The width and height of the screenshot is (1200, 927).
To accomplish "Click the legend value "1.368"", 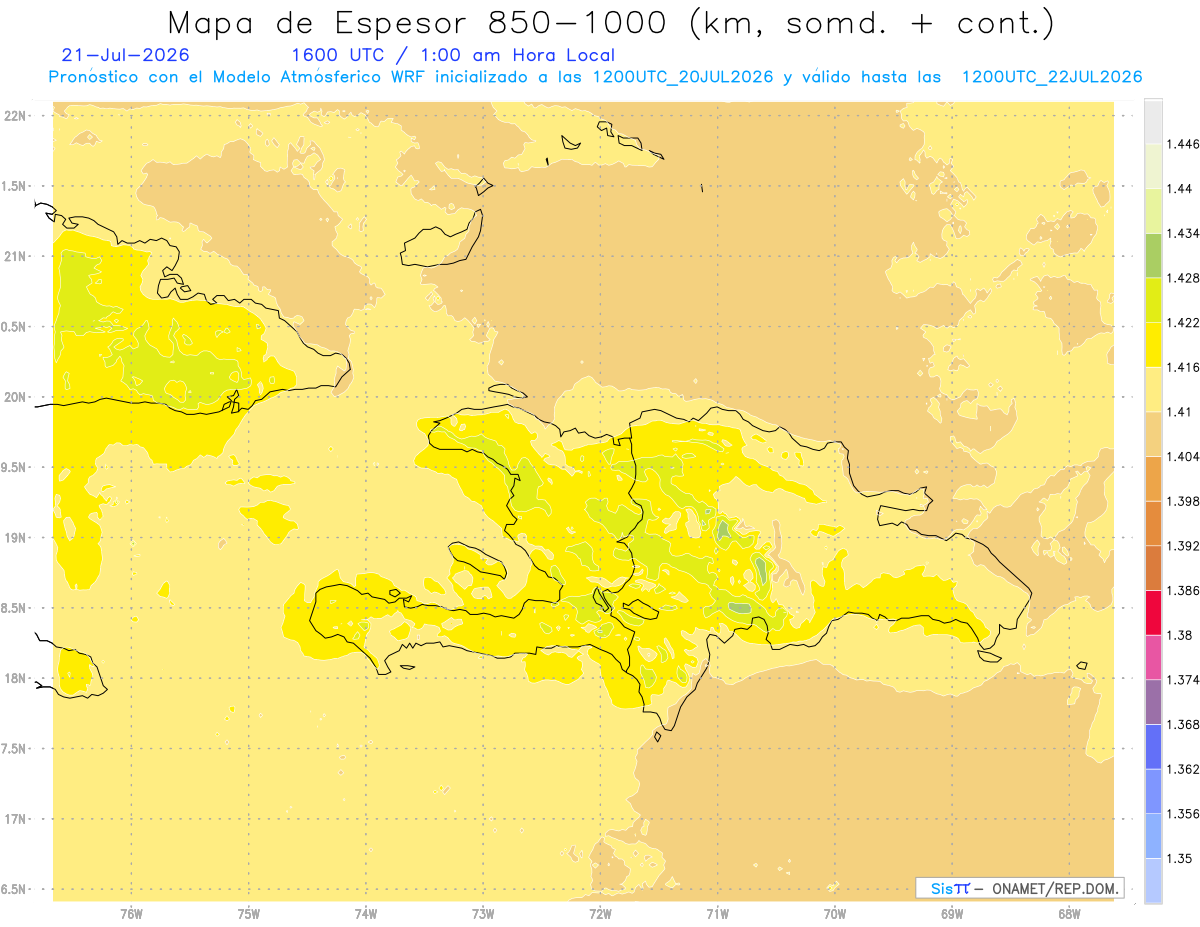I will click(1183, 724).
